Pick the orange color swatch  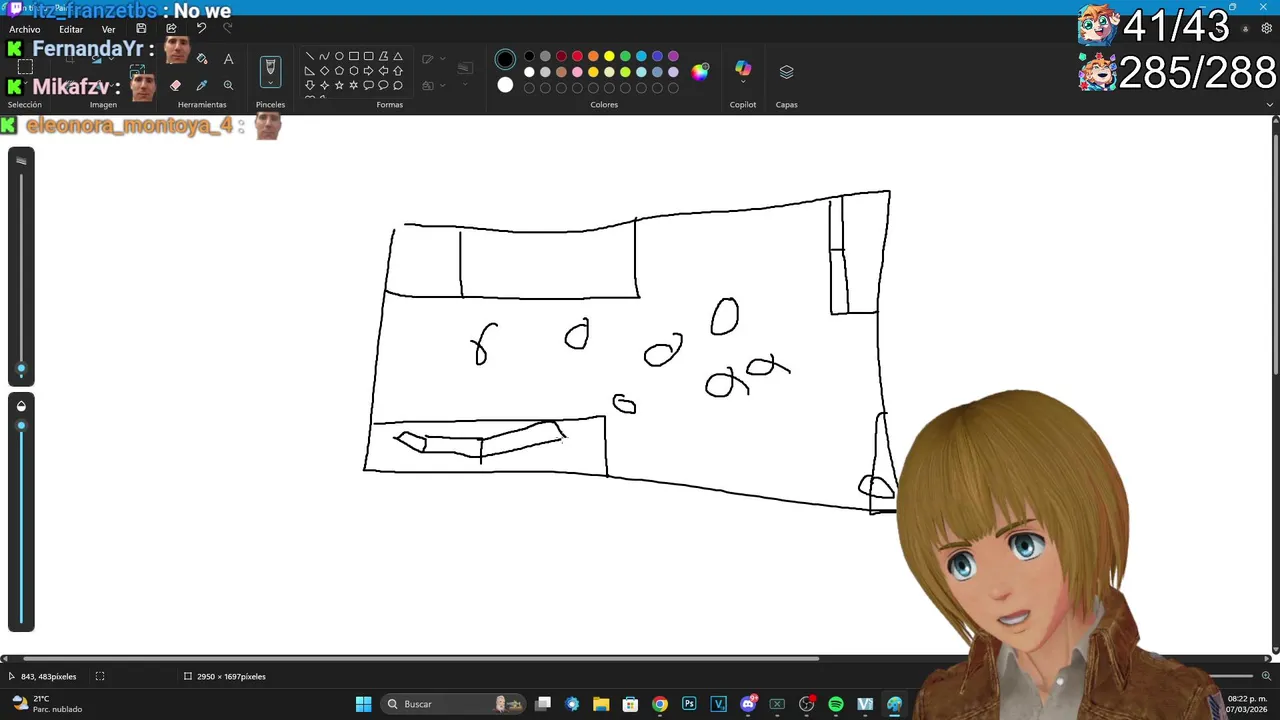593,56
